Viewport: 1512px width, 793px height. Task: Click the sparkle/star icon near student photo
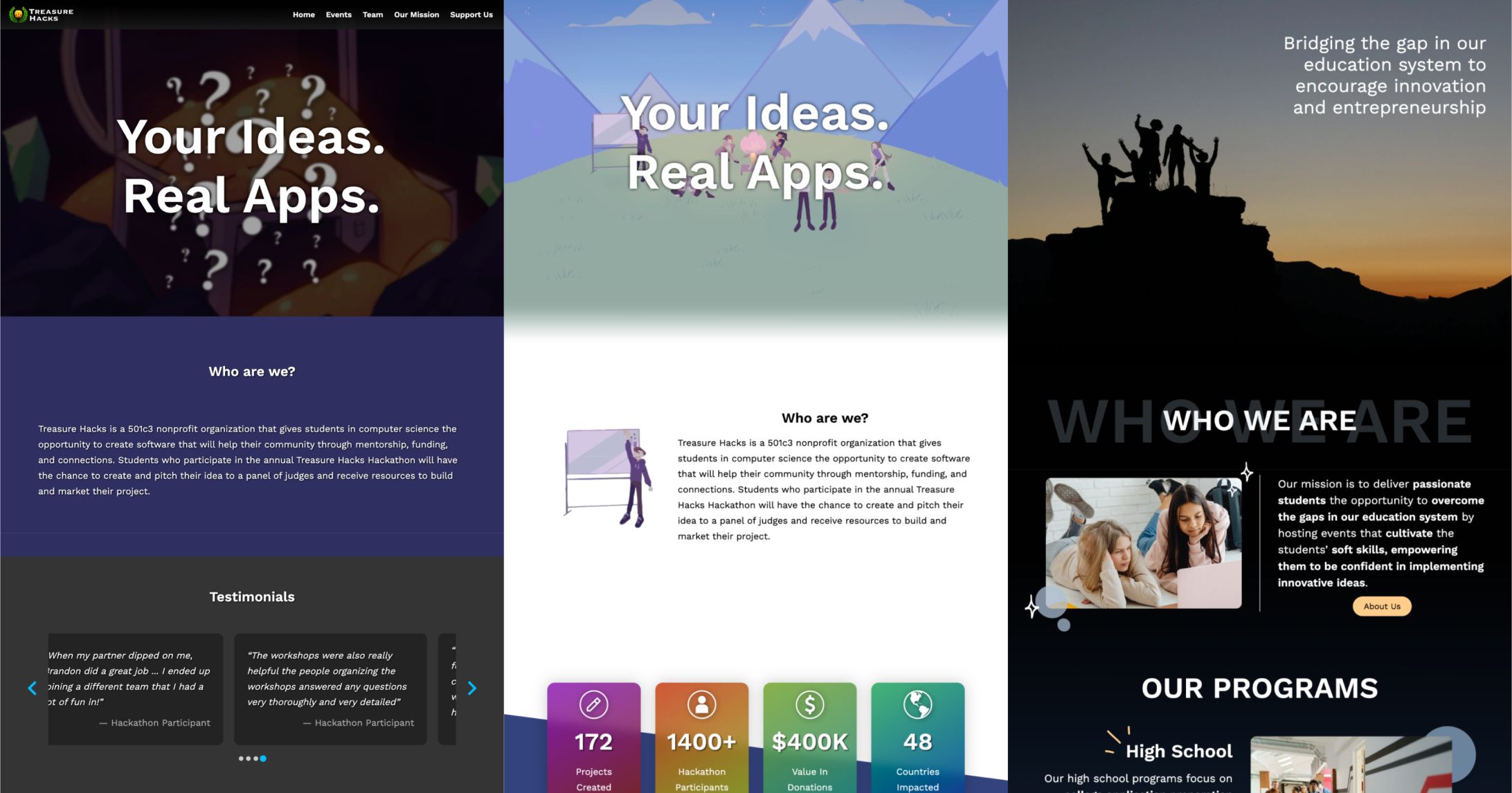(x=1247, y=472)
